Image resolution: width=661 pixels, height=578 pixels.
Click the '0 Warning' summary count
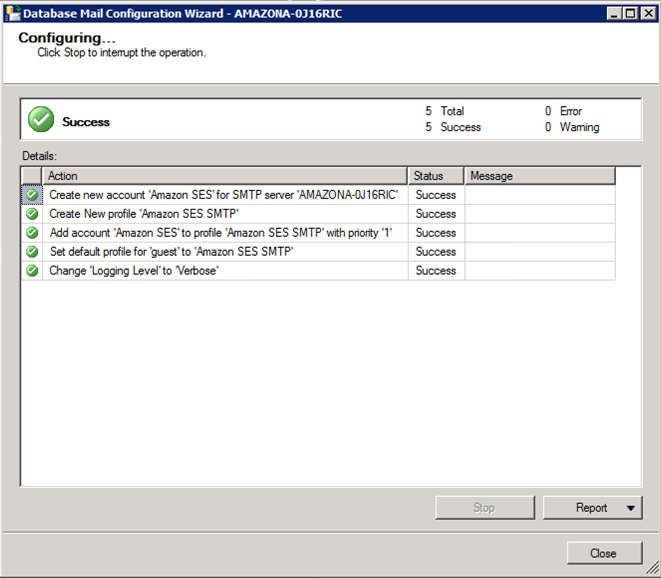pyautogui.click(x=572, y=127)
